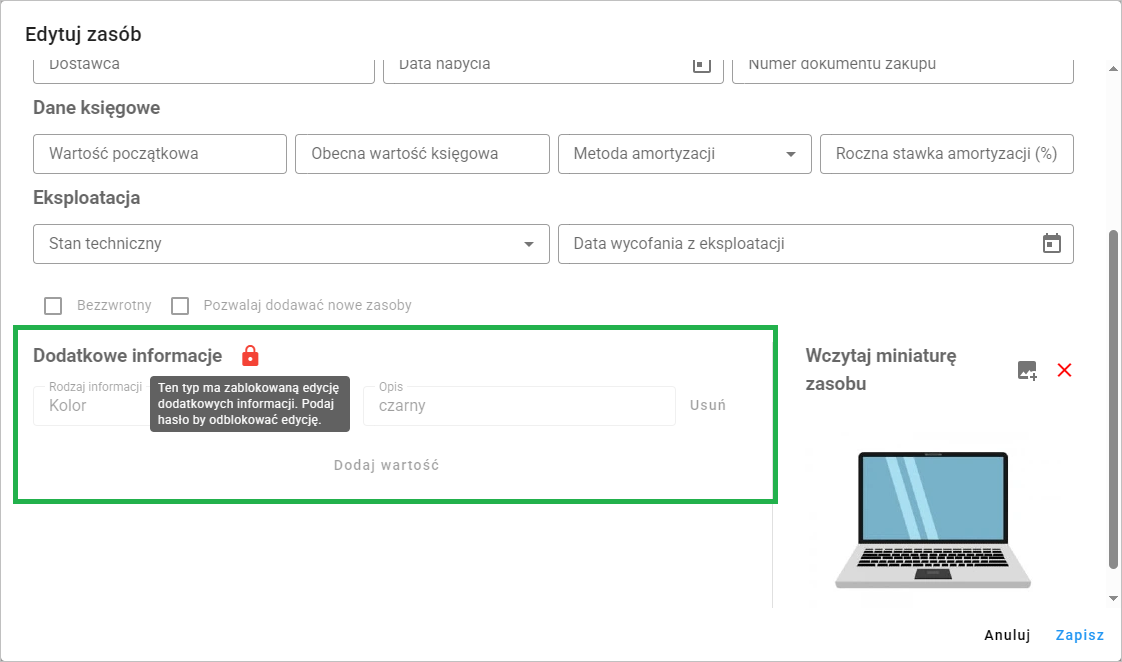Expand the Metoda amortyzacji dropdown
The height and width of the screenshot is (662, 1122).
tap(685, 154)
